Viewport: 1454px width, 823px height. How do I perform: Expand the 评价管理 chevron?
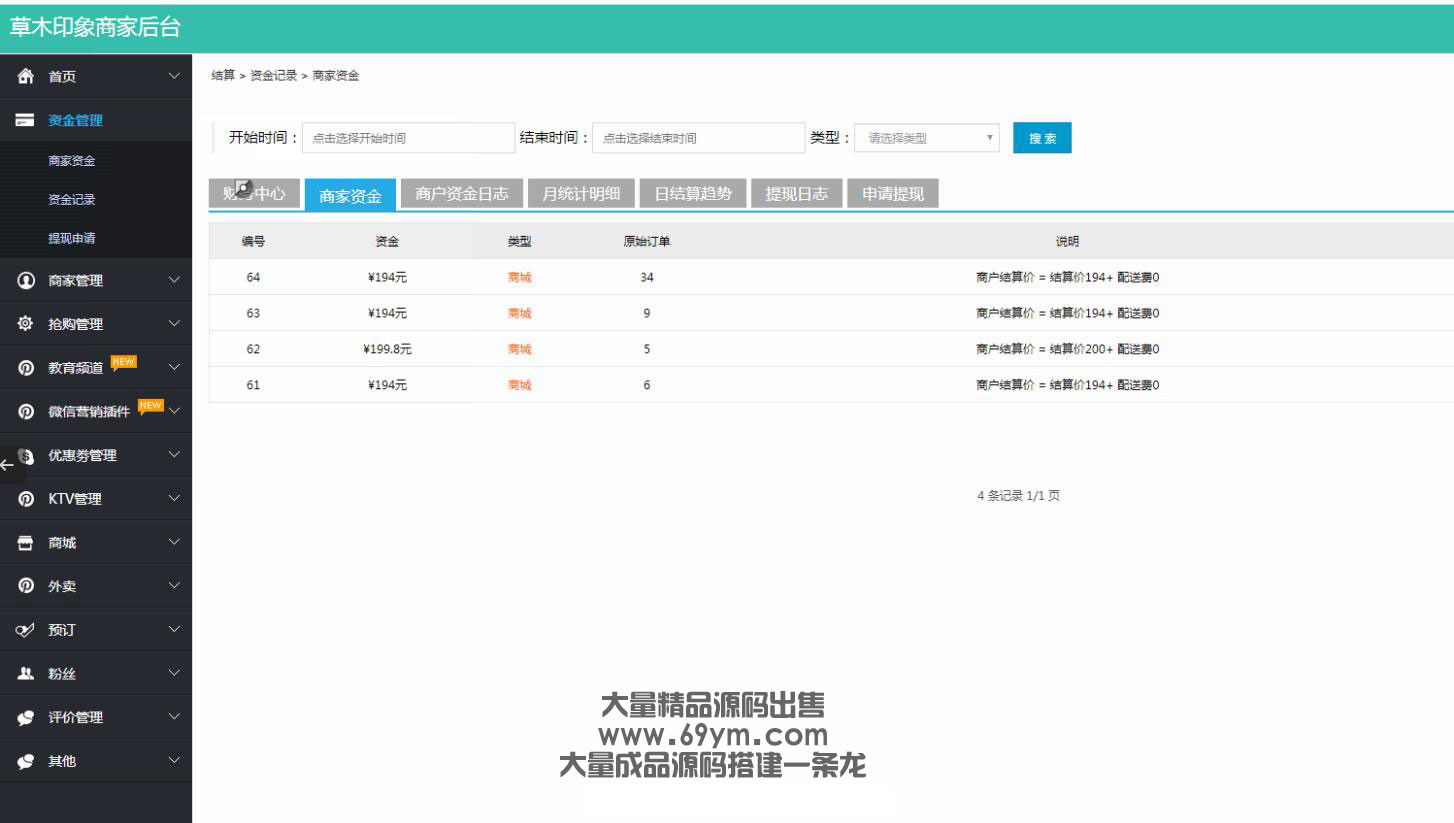coord(175,717)
